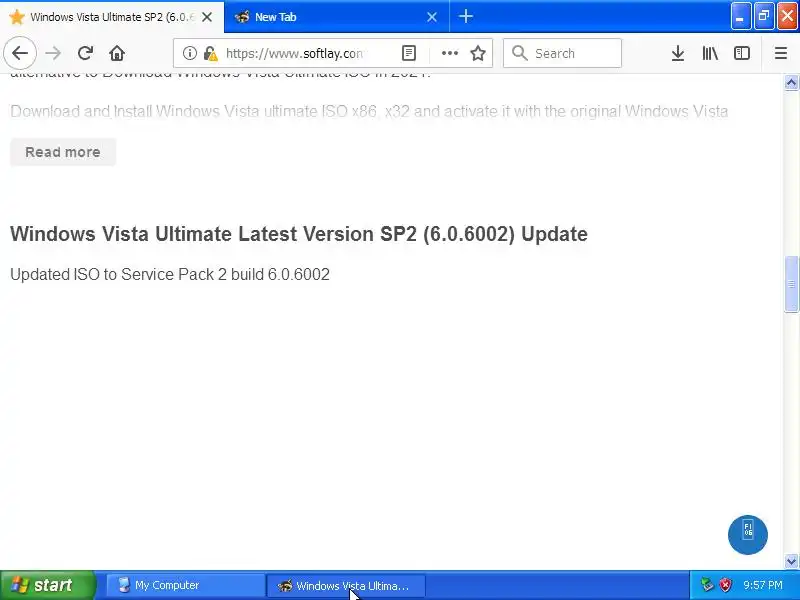
Task: Click the Read more button
Action: coord(63,152)
